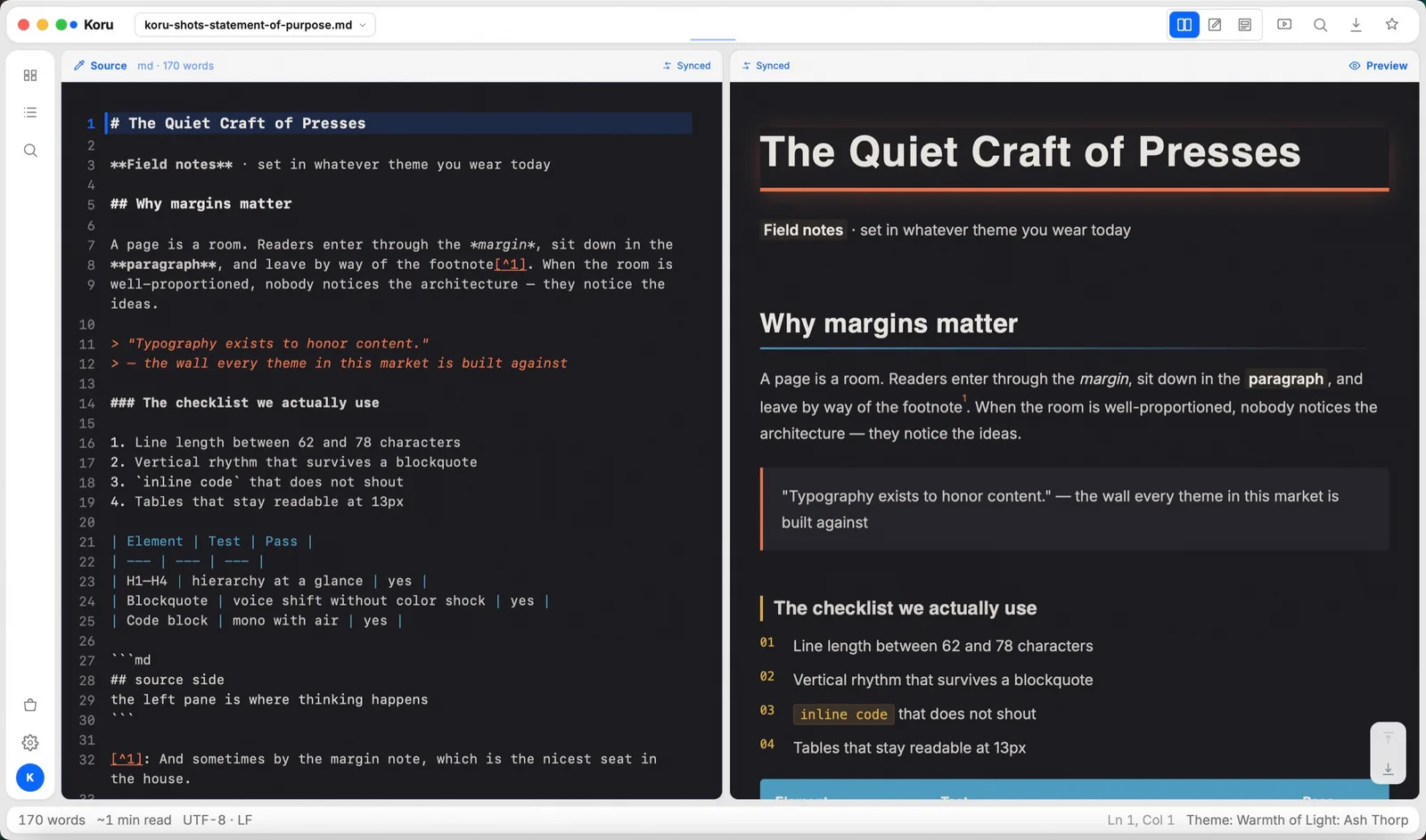
Task: Click line number 21 in the gutter
Action: (86, 542)
